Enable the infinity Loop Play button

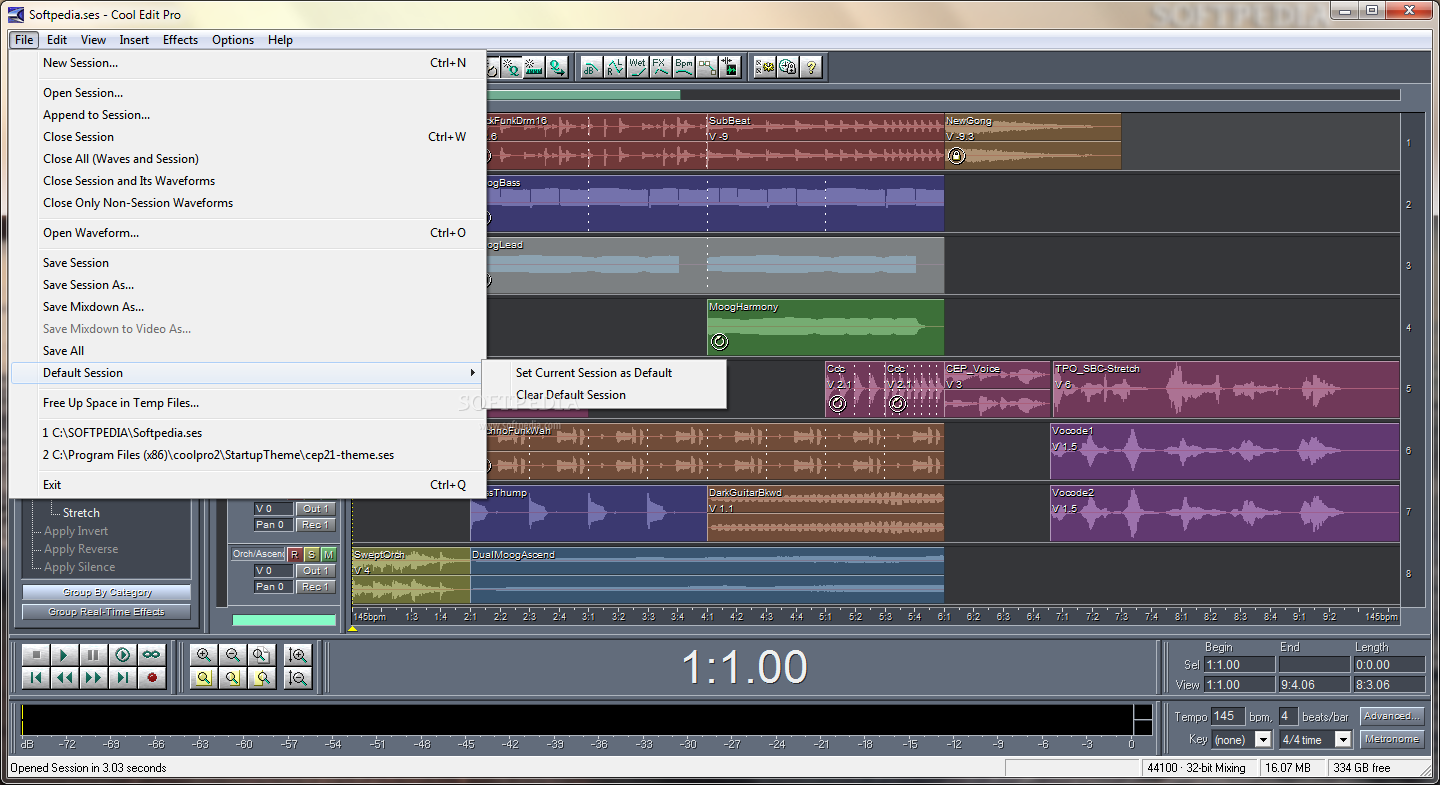[151, 655]
